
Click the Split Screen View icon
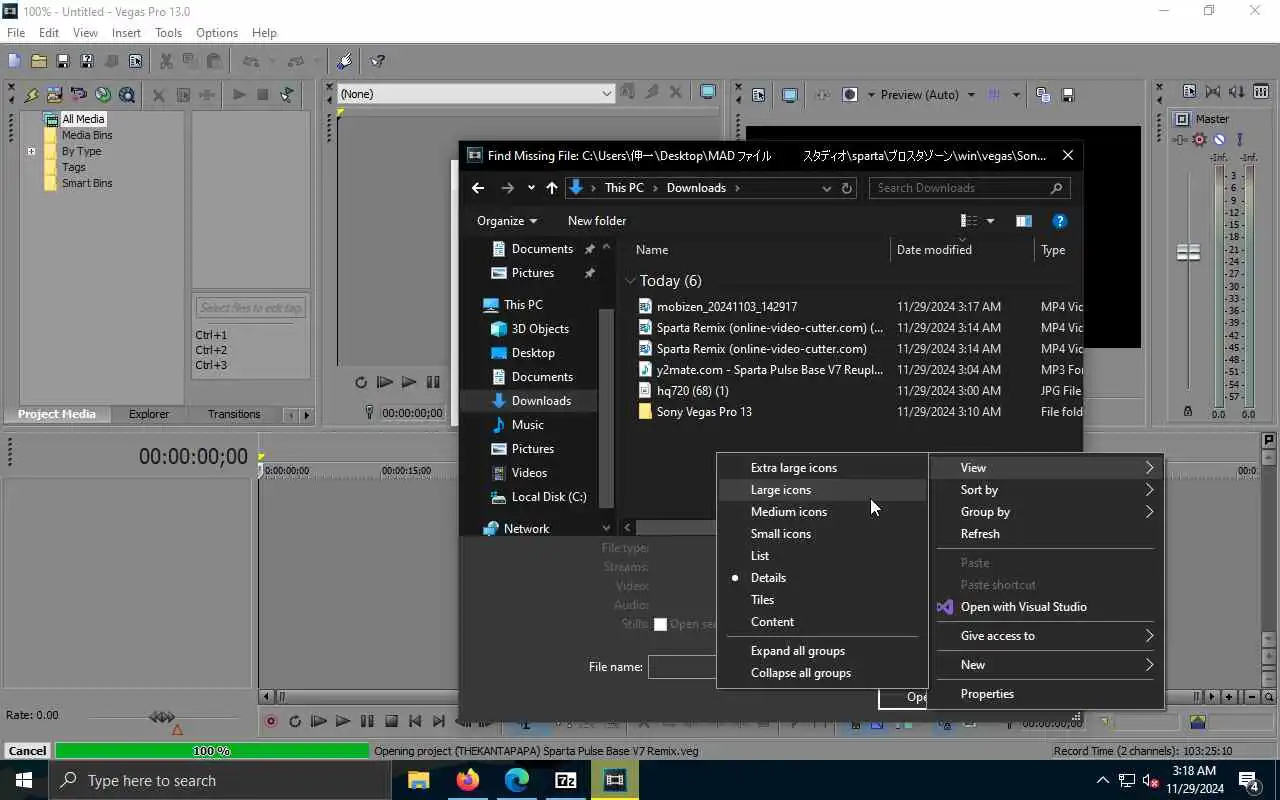tap(850, 95)
